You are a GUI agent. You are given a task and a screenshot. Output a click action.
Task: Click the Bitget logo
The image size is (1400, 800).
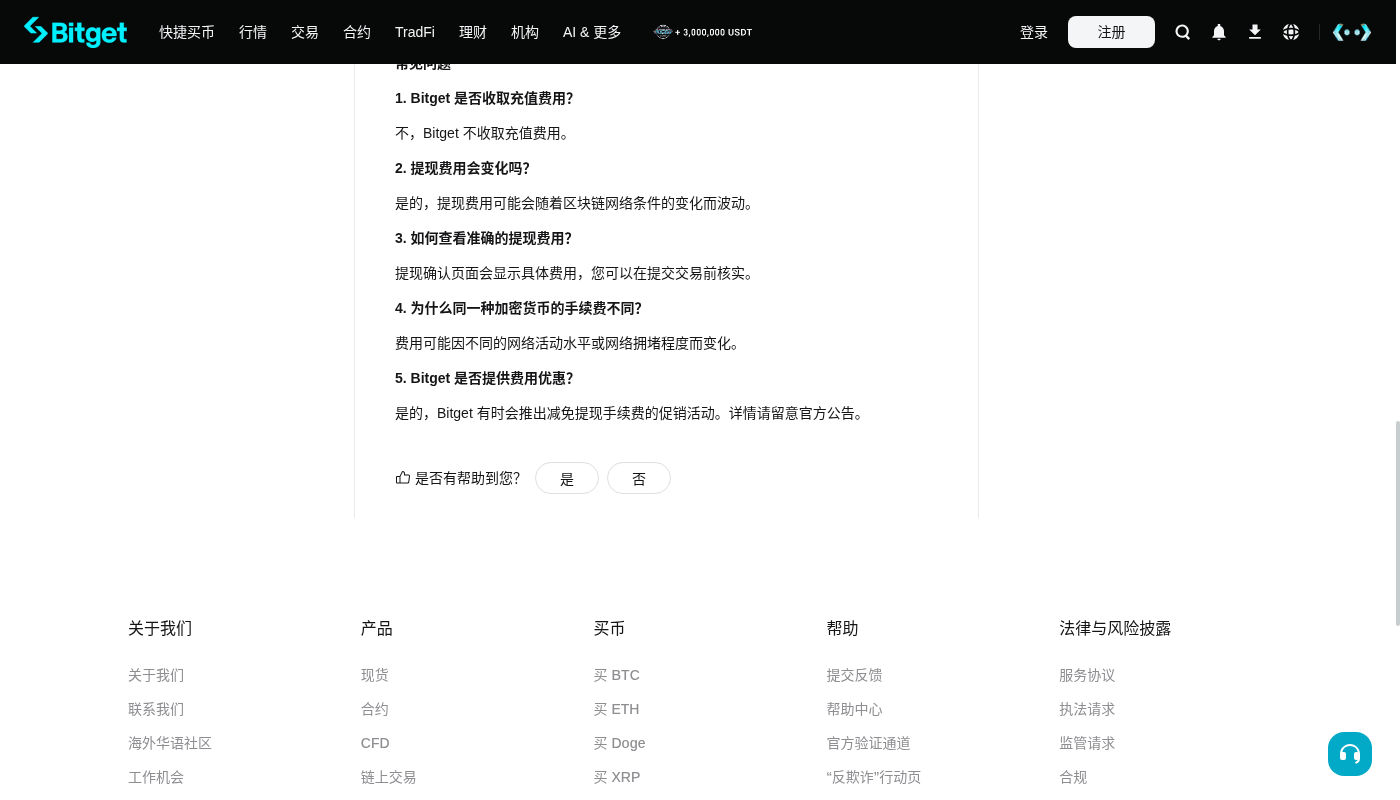pos(76,32)
